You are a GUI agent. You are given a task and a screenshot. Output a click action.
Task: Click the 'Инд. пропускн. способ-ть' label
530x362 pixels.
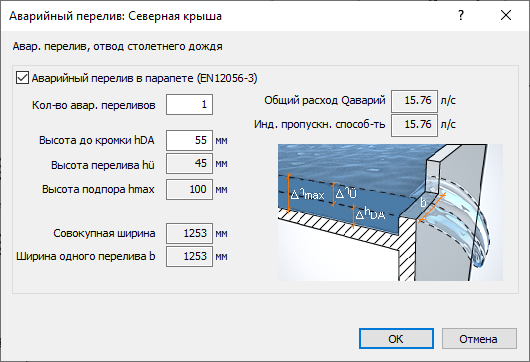point(320,125)
